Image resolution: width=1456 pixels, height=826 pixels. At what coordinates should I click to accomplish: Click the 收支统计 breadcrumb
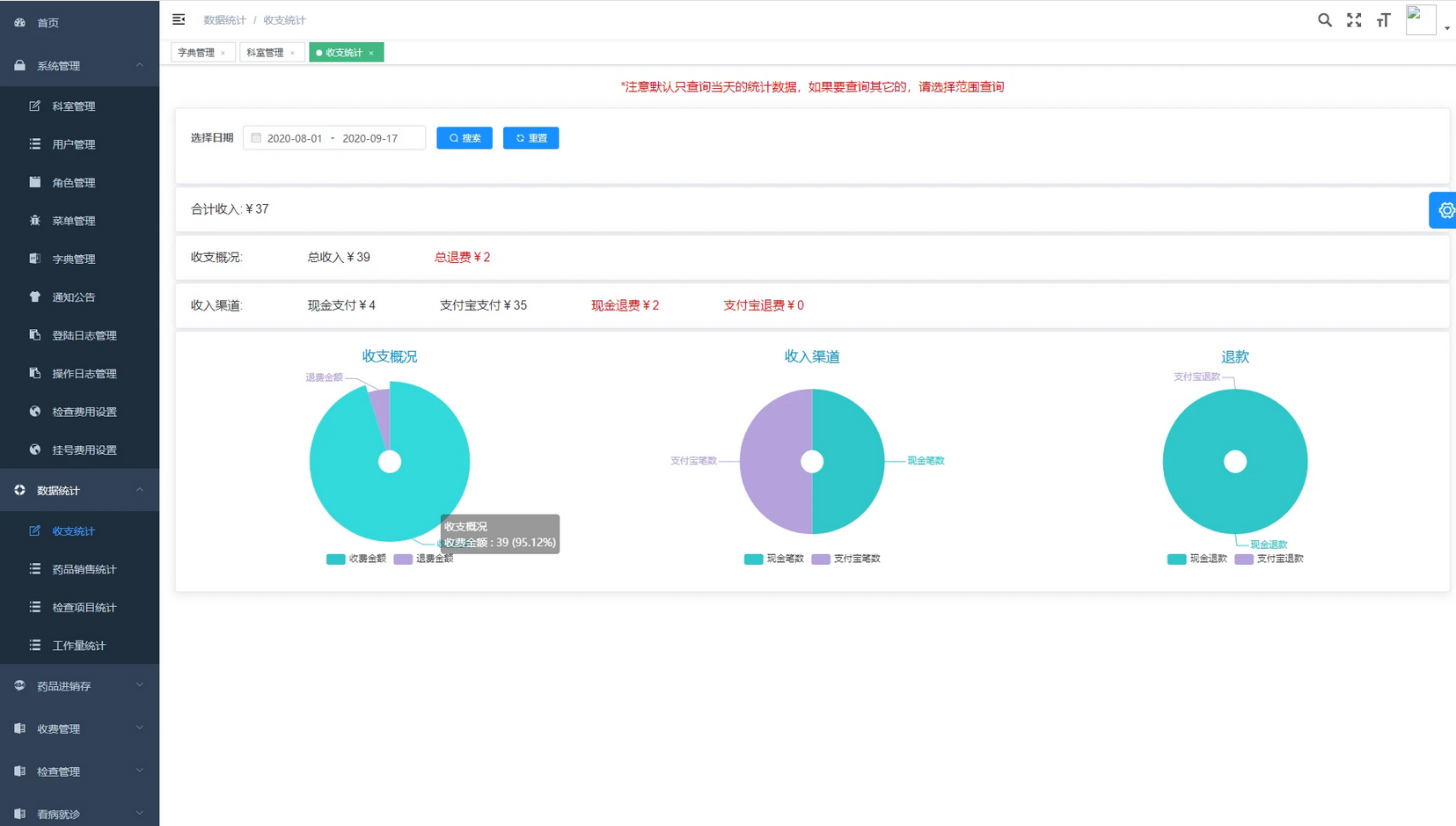point(284,20)
